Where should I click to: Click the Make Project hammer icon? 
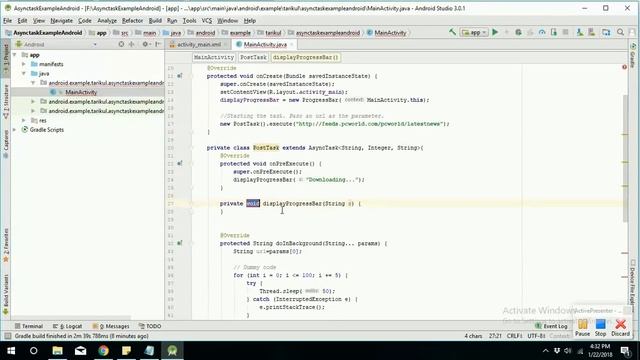tap(452, 32)
